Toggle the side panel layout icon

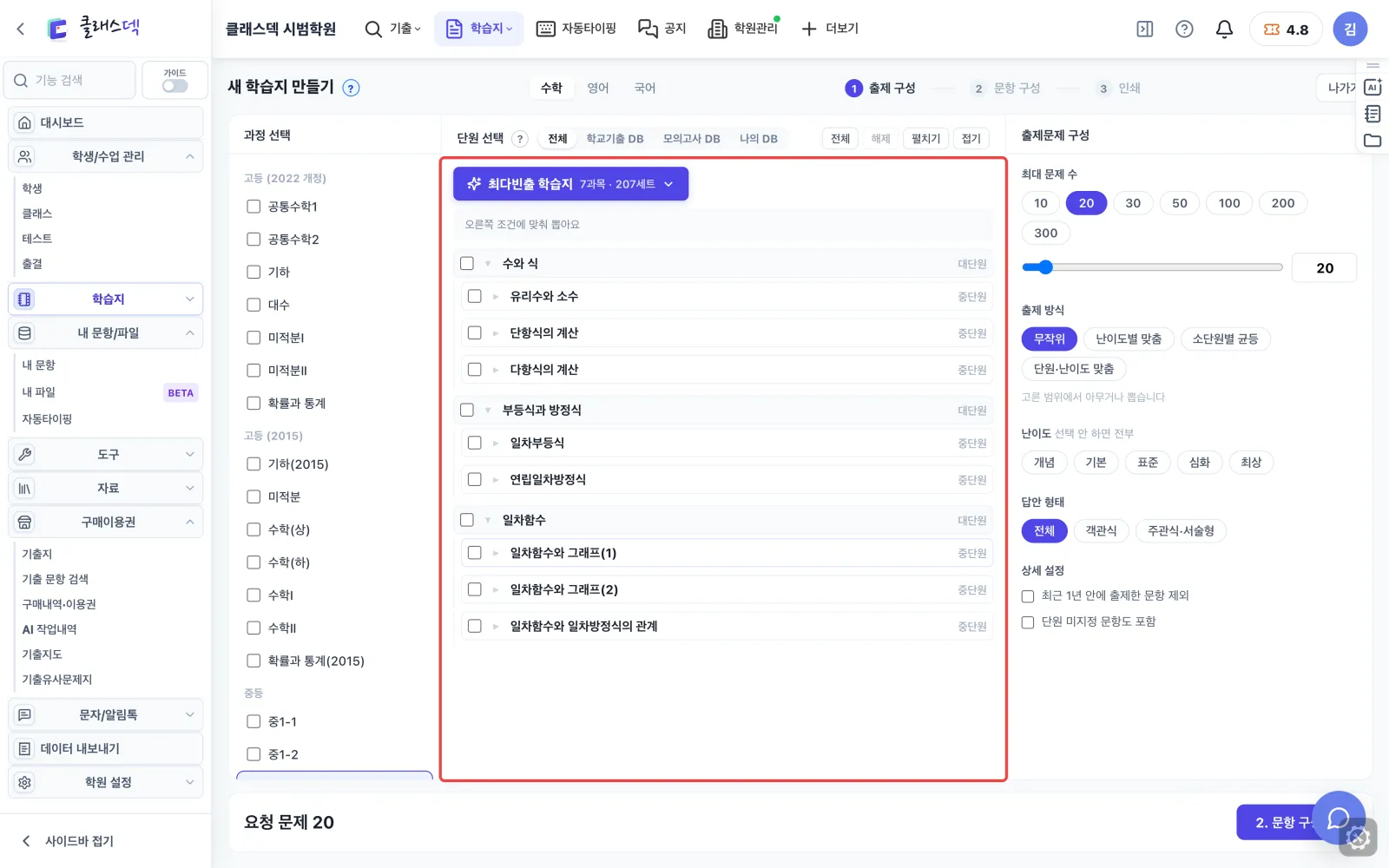(1145, 30)
